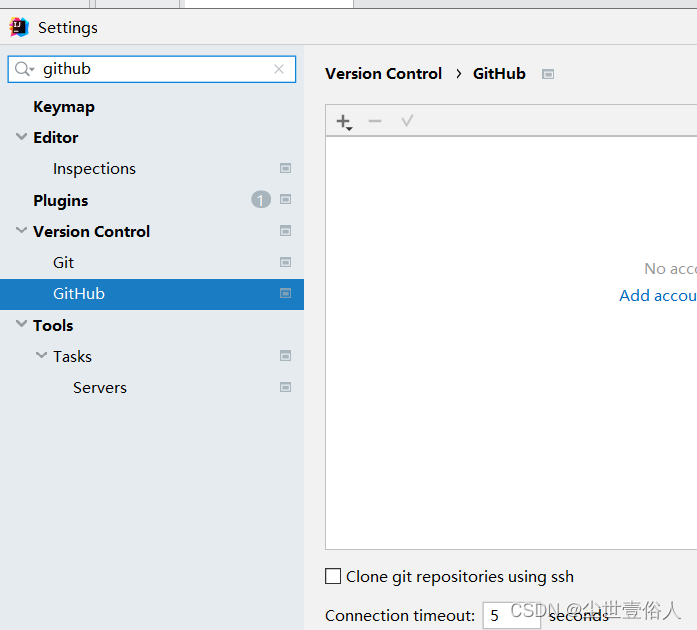This screenshot has width=697, height=630.
Task: Click the Plugins update count badge
Action: click(x=261, y=200)
